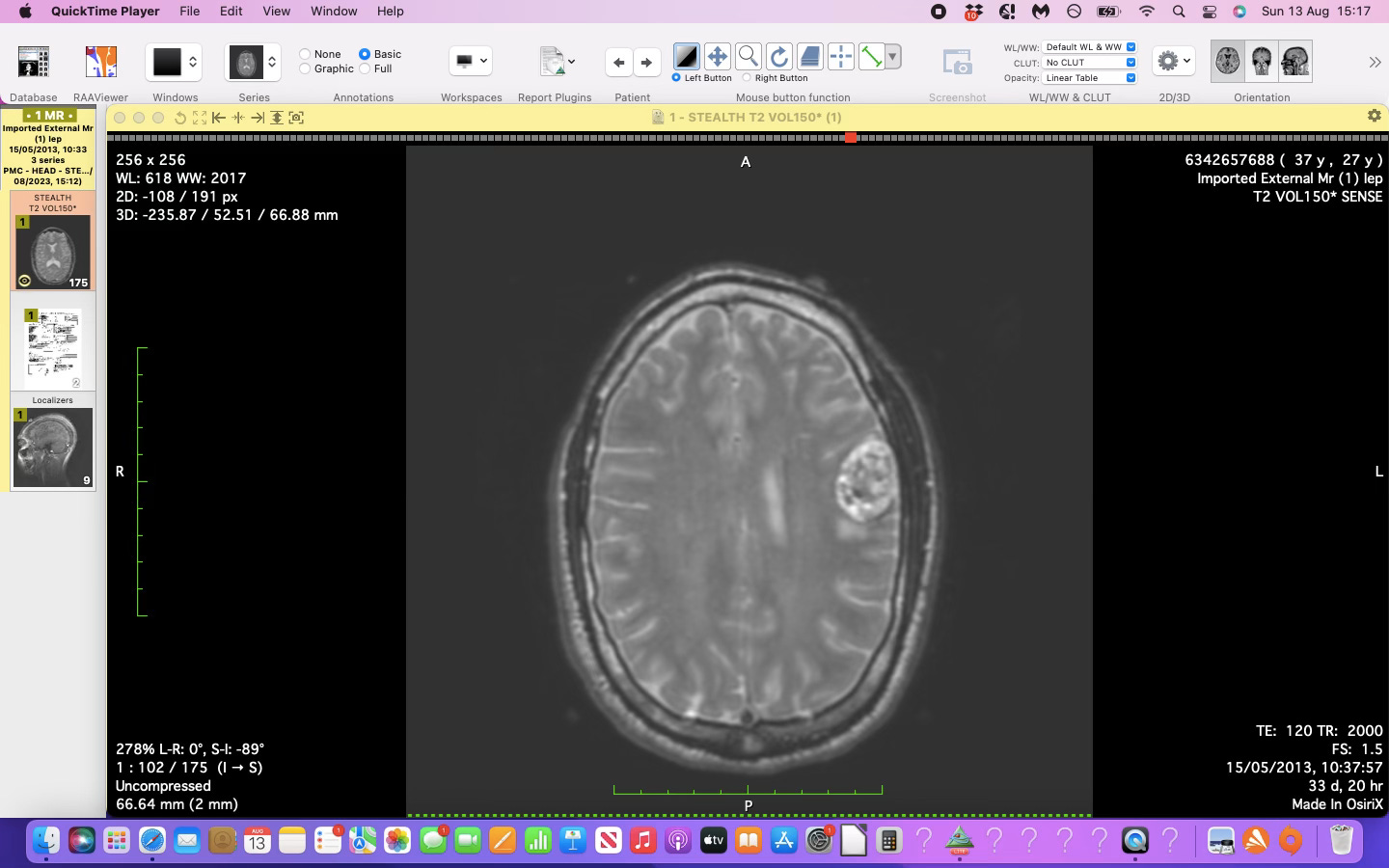
Task: Open the Window menu
Action: click(x=334, y=12)
